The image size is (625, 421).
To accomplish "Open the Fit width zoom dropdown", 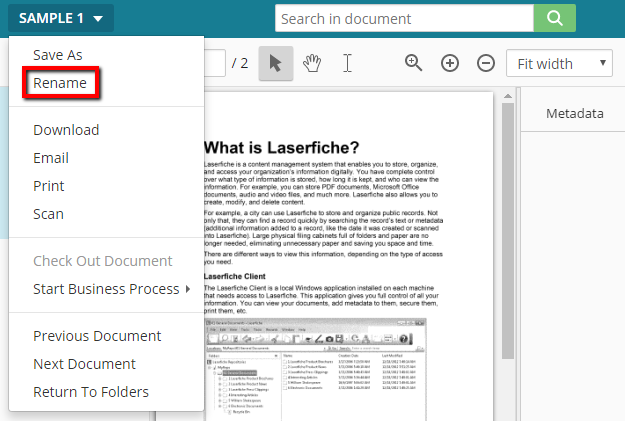I will [x=559, y=63].
